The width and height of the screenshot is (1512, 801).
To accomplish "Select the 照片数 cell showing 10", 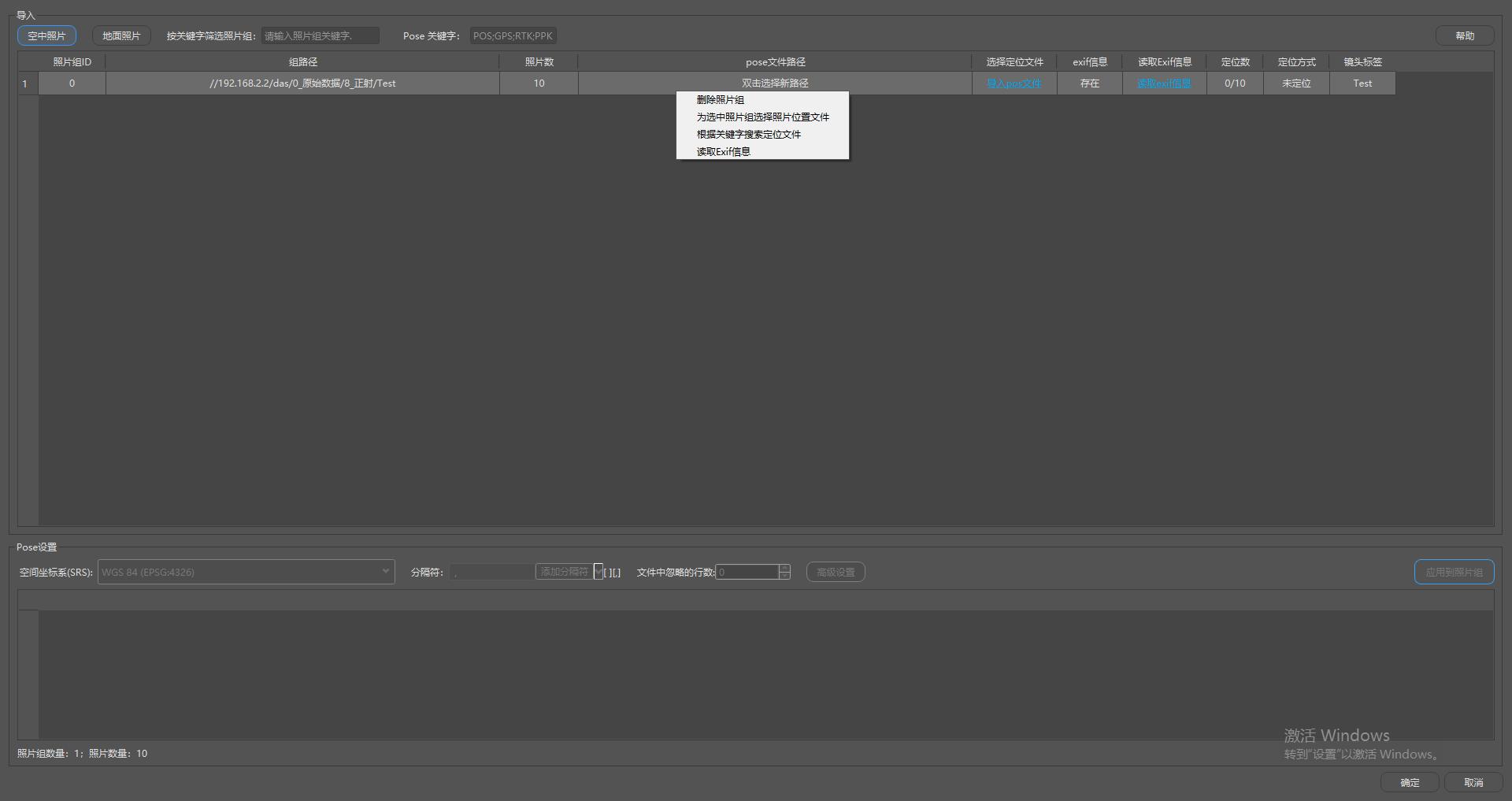I will [x=539, y=83].
